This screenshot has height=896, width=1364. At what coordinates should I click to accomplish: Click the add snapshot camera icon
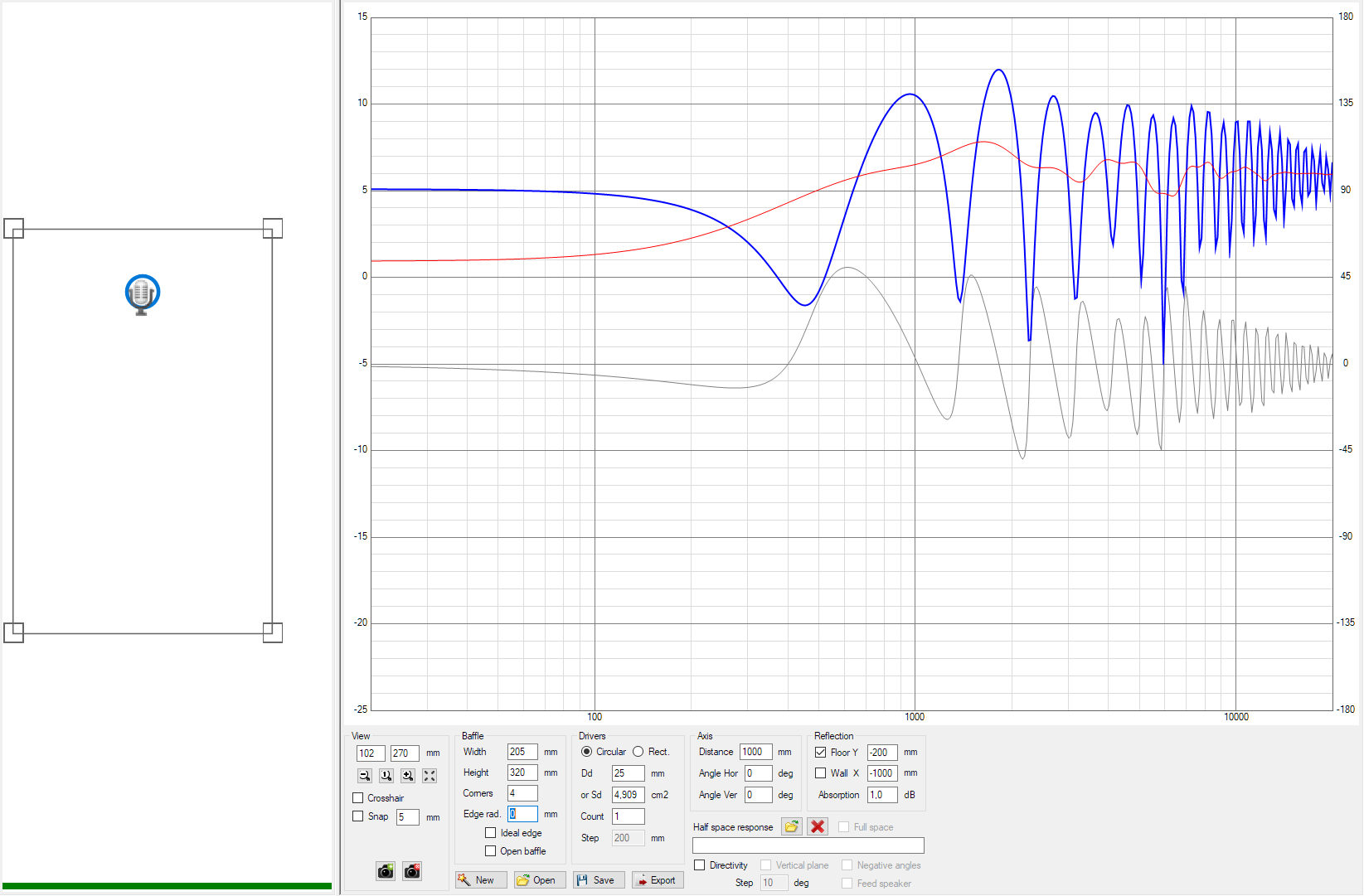click(386, 871)
